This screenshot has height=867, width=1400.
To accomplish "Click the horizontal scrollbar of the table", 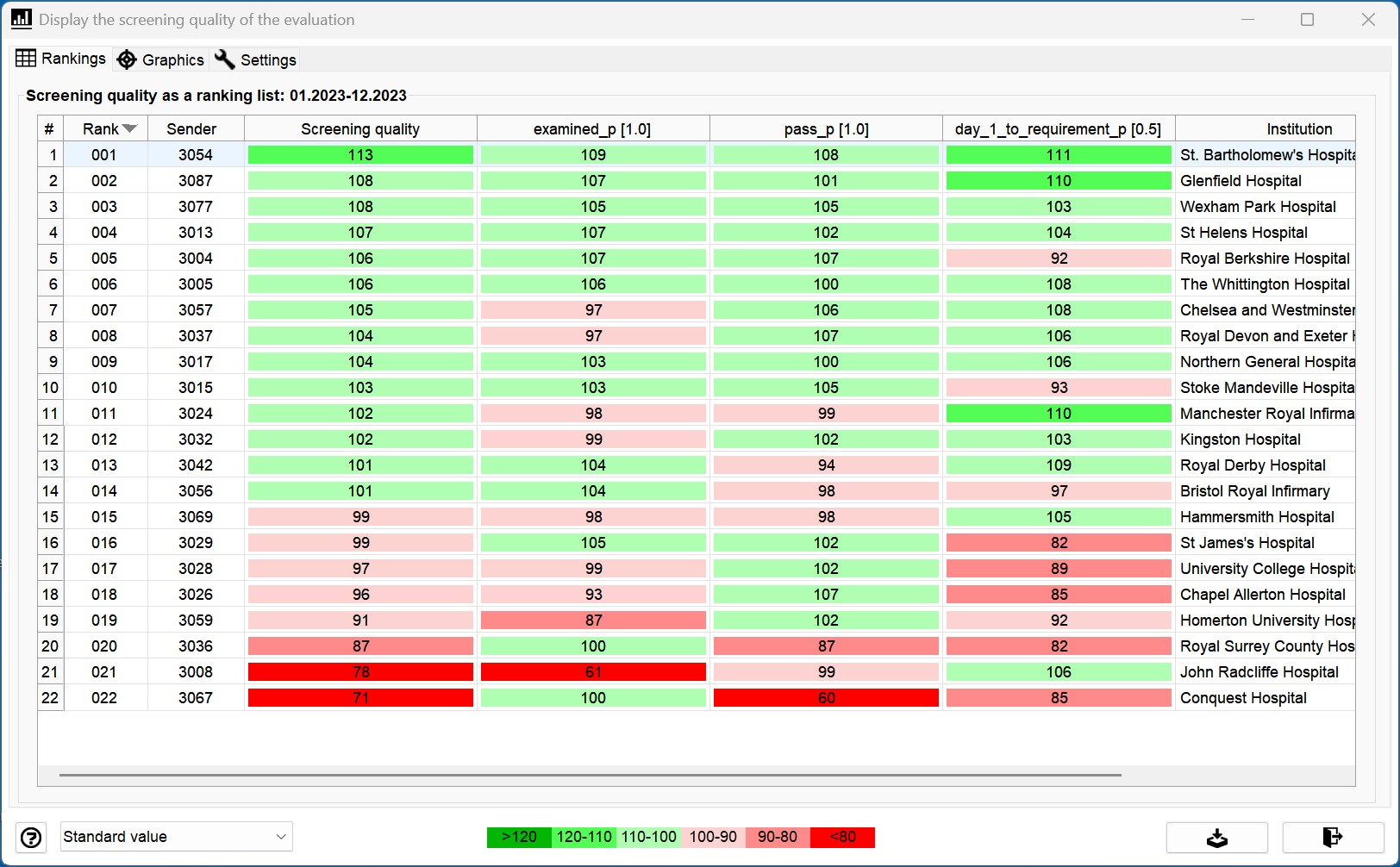I will coord(591,775).
